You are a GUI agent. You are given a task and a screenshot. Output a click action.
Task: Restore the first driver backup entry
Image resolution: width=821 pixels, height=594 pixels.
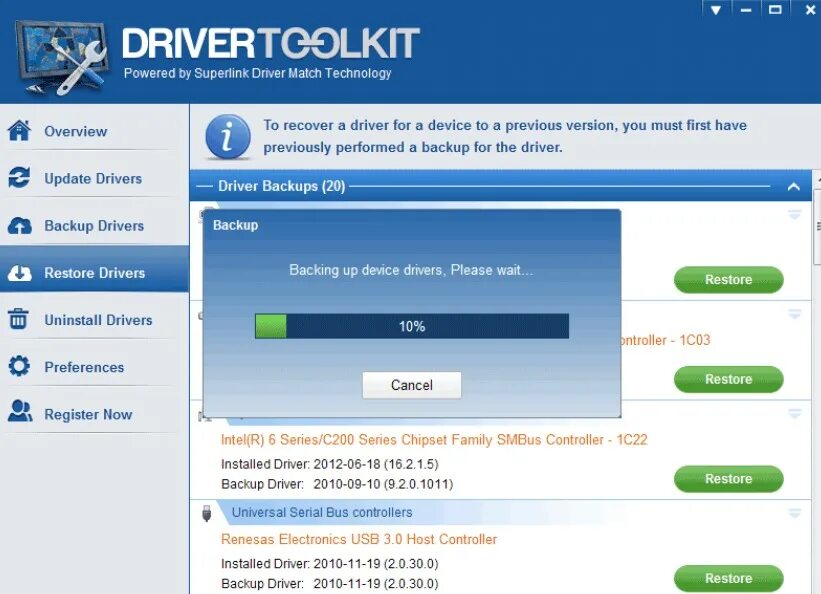(x=728, y=280)
